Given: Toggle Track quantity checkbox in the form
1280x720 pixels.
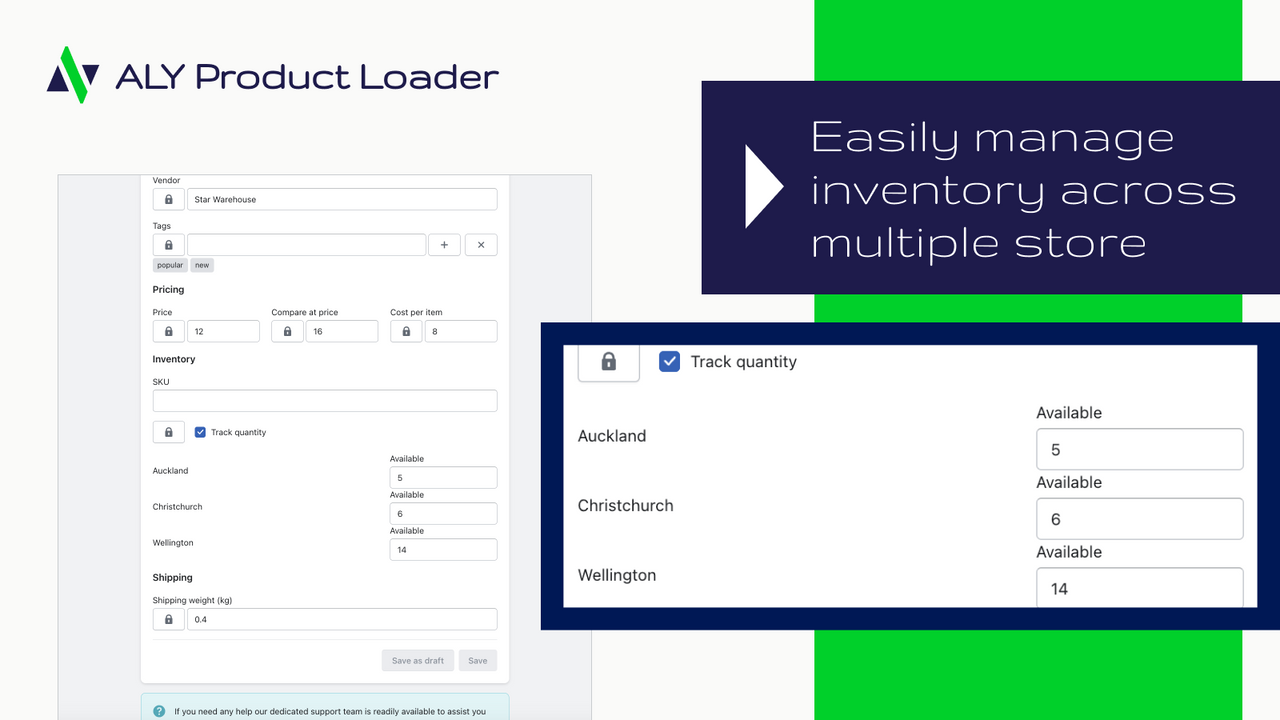Looking at the screenshot, I should point(200,432).
